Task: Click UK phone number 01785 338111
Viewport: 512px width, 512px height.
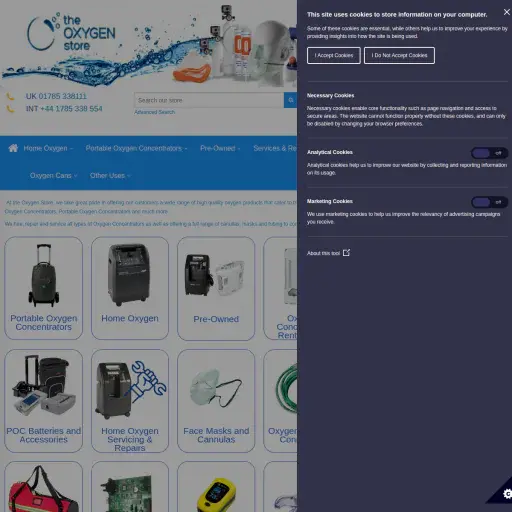Action: pyautogui.click(x=63, y=96)
